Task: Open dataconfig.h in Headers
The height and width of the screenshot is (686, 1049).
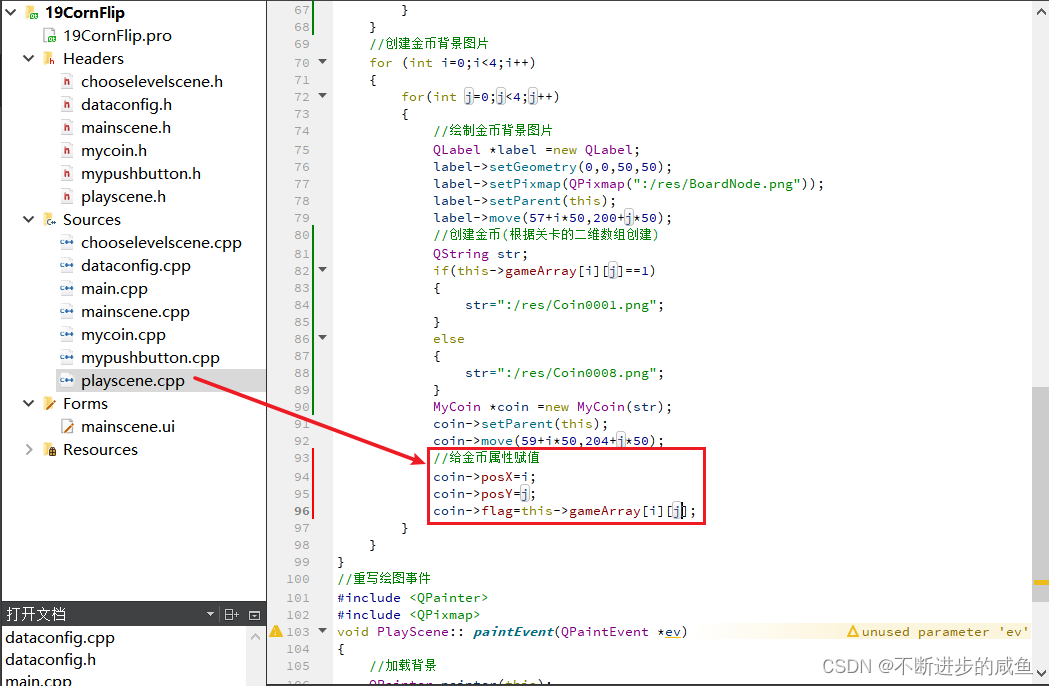Action: (x=126, y=104)
